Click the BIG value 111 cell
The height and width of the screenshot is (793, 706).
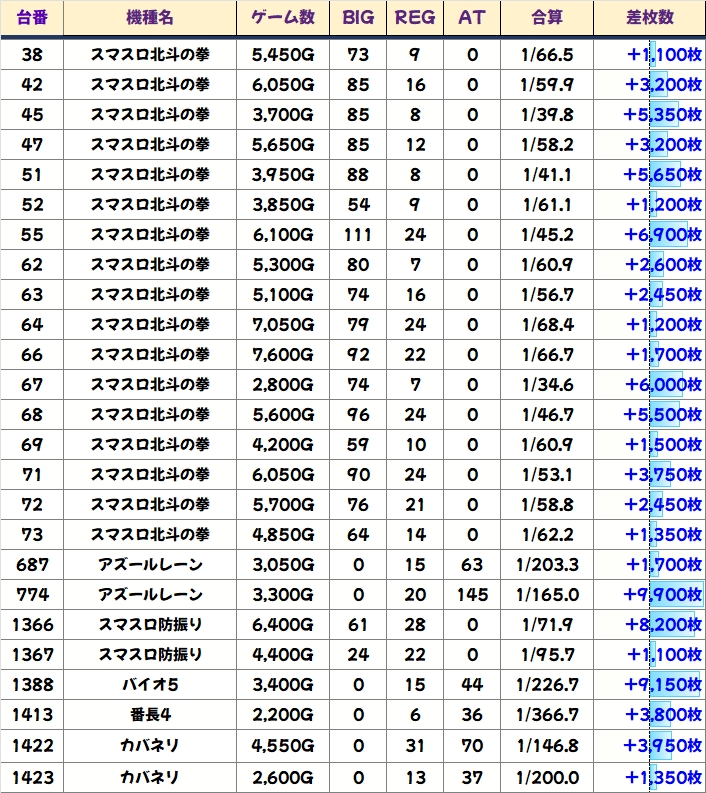point(358,235)
